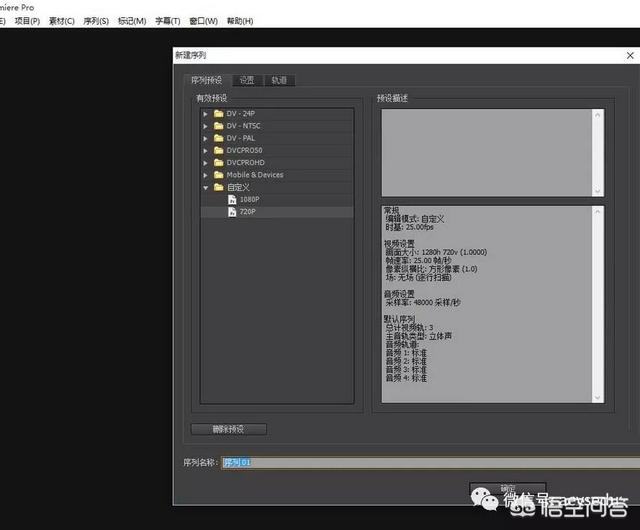This screenshot has height=530, width=640.
Task: Click the 序列名称 input field
Action: (431, 463)
